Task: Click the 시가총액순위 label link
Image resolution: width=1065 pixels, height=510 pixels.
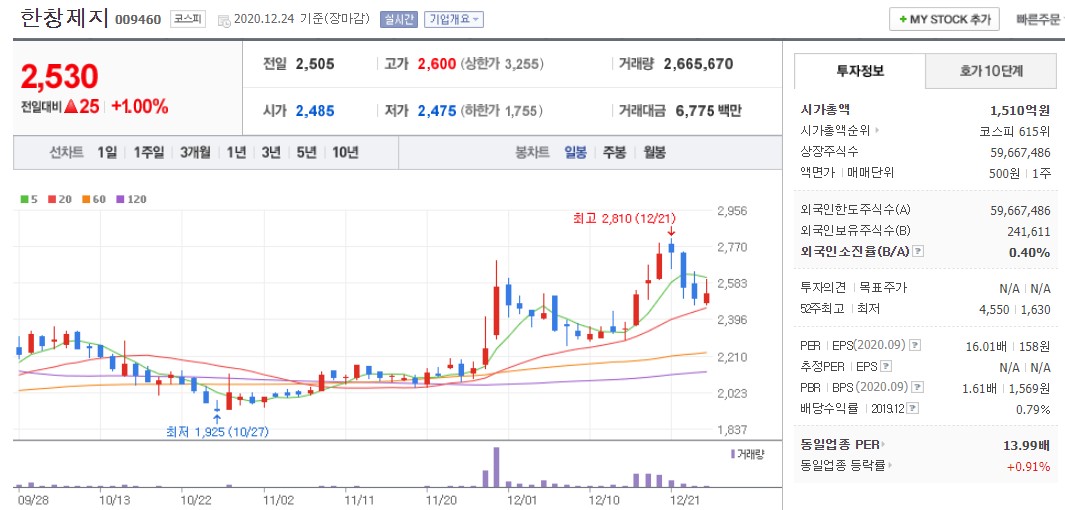Action: tap(836, 130)
